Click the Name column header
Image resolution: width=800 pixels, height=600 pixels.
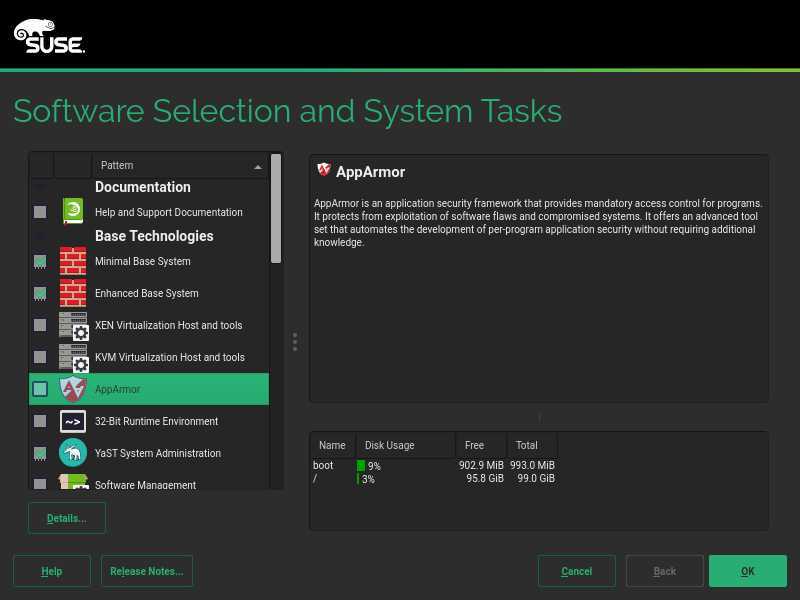click(333, 445)
